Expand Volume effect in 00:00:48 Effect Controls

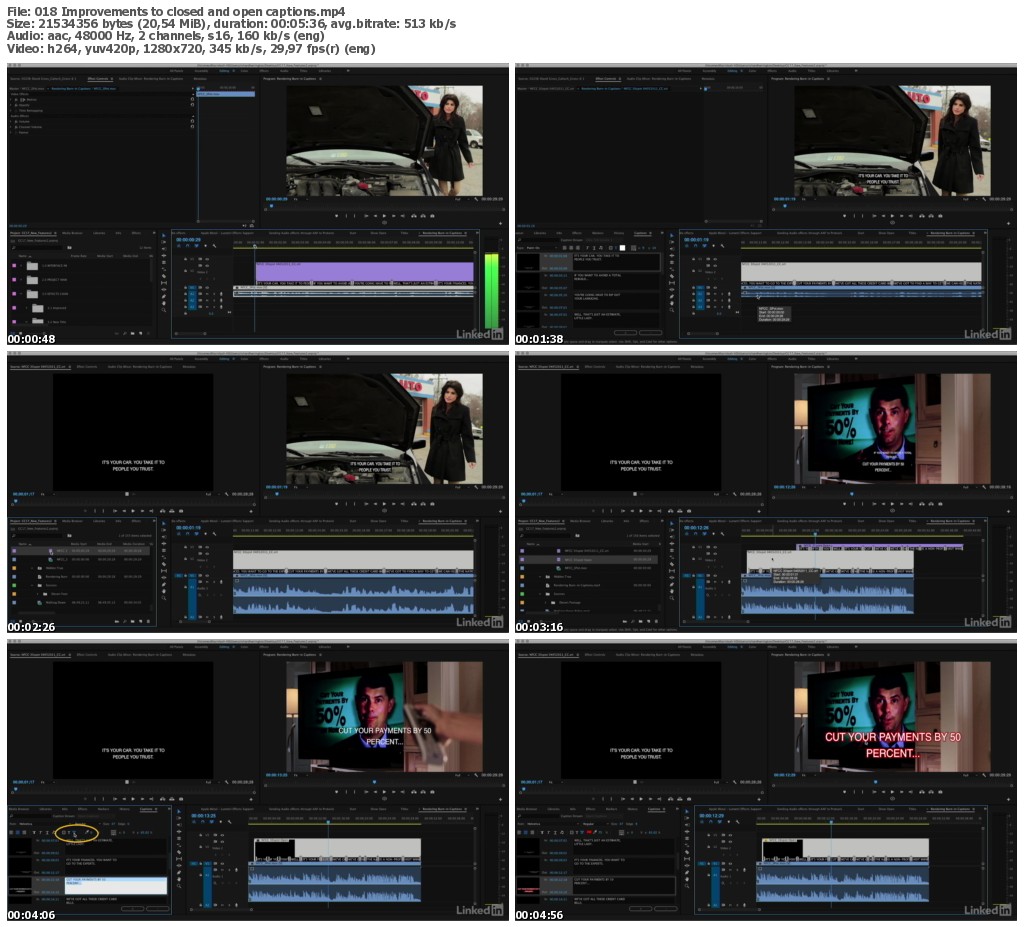tap(10, 122)
